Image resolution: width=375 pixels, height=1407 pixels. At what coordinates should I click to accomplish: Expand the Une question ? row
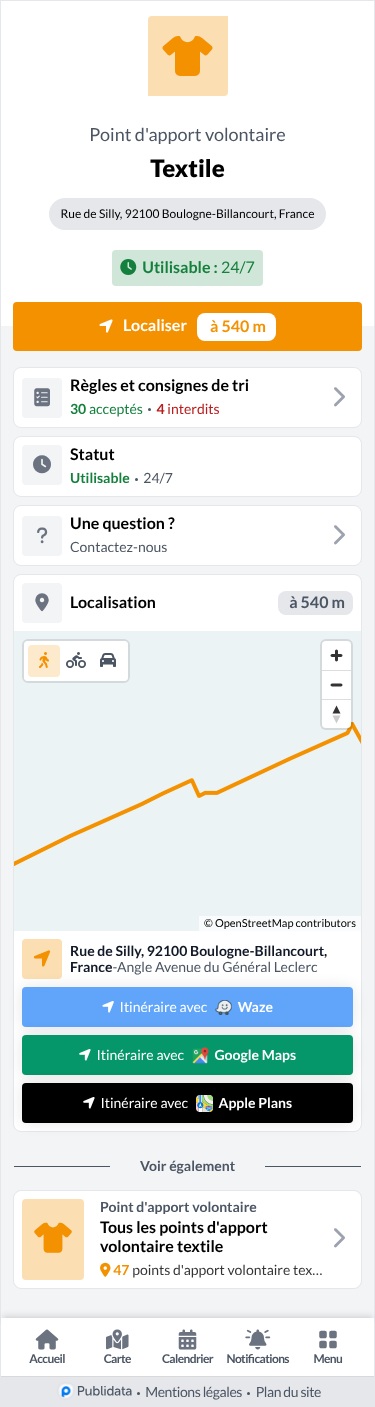pos(187,535)
